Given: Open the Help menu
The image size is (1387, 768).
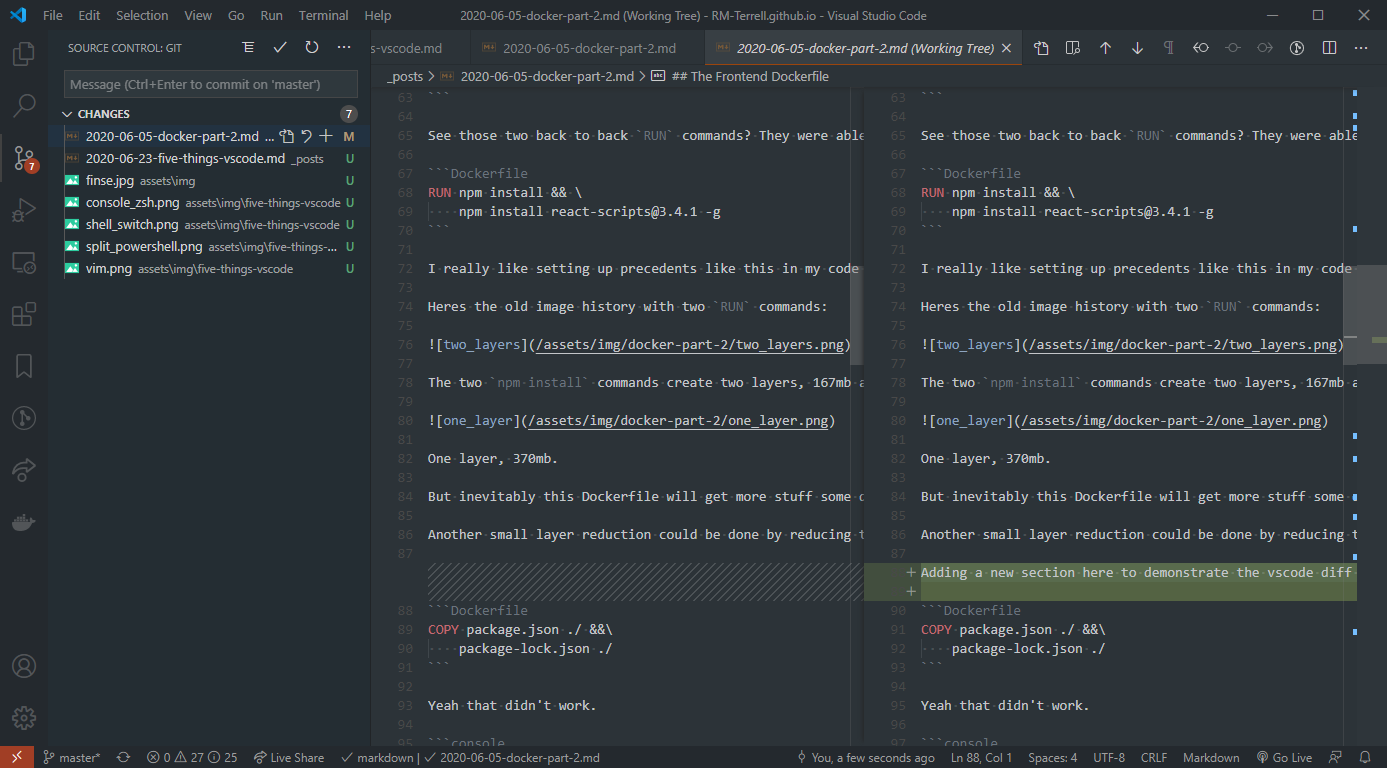Looking at the screenshot, I should (378, 16).
